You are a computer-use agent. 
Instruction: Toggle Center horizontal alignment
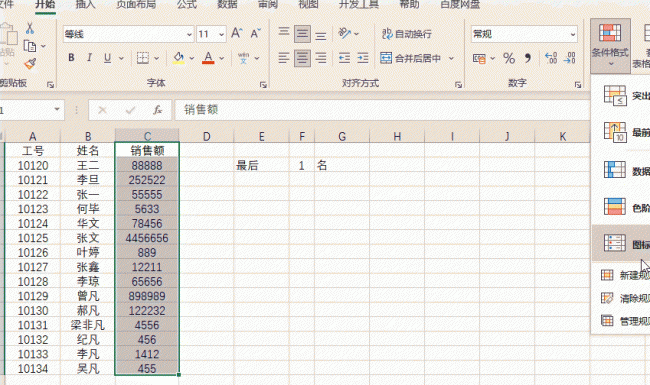coord(302,58)
